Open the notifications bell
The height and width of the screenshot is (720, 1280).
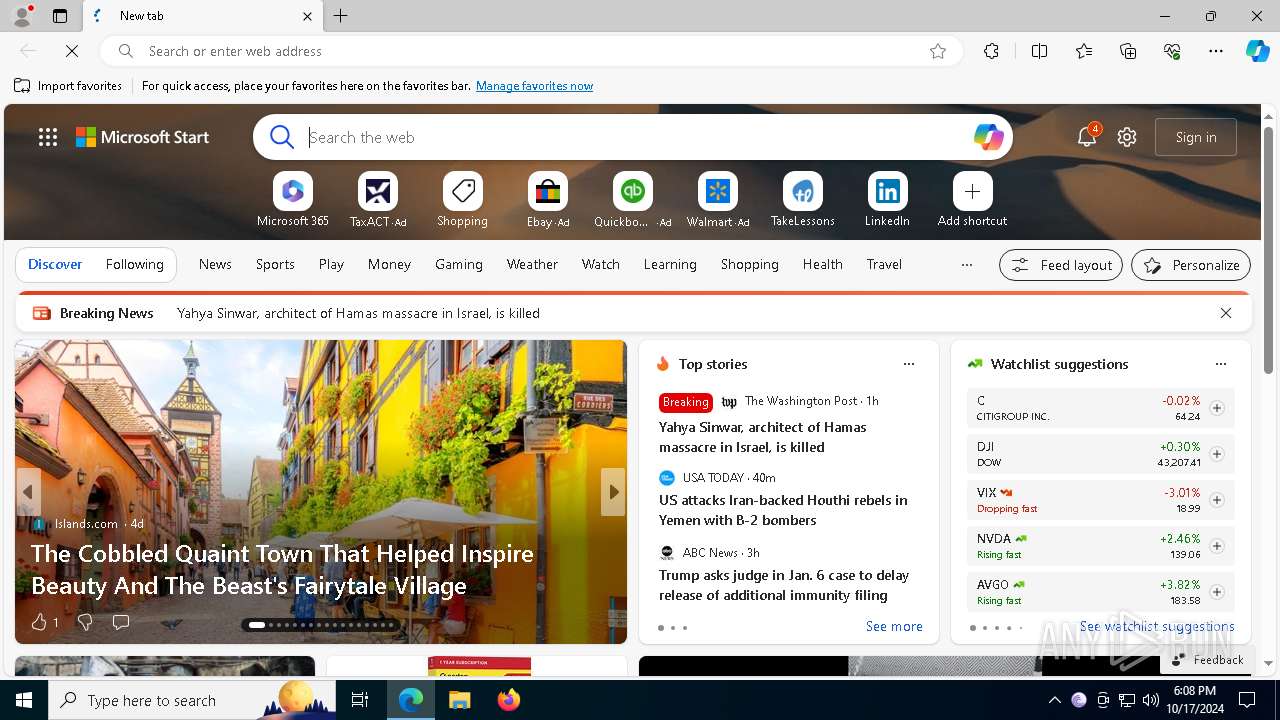click(1087, 137)
